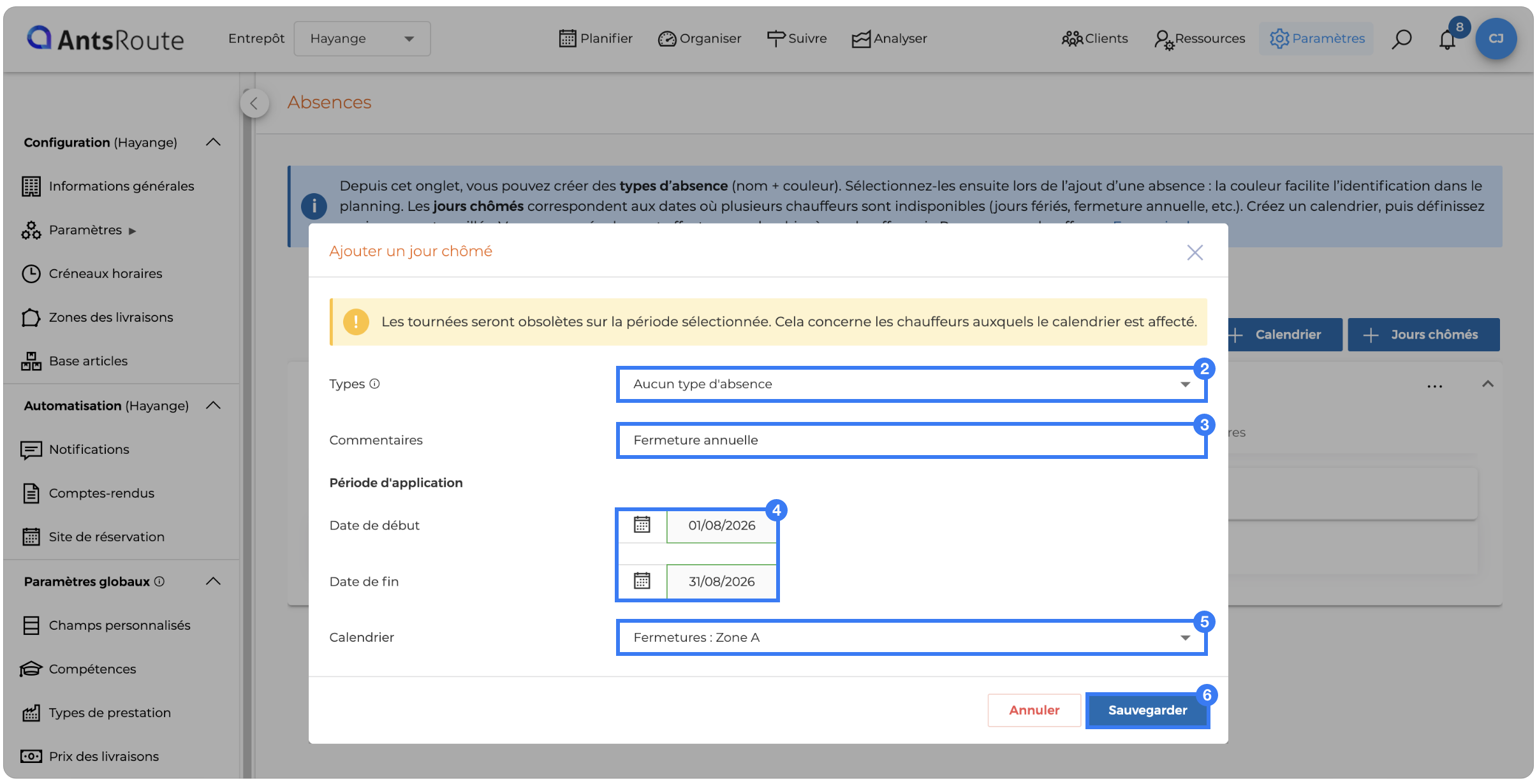Click the Paramètres globaux info icon
The width and height of the screenshot is (1537, 784).
159,581
